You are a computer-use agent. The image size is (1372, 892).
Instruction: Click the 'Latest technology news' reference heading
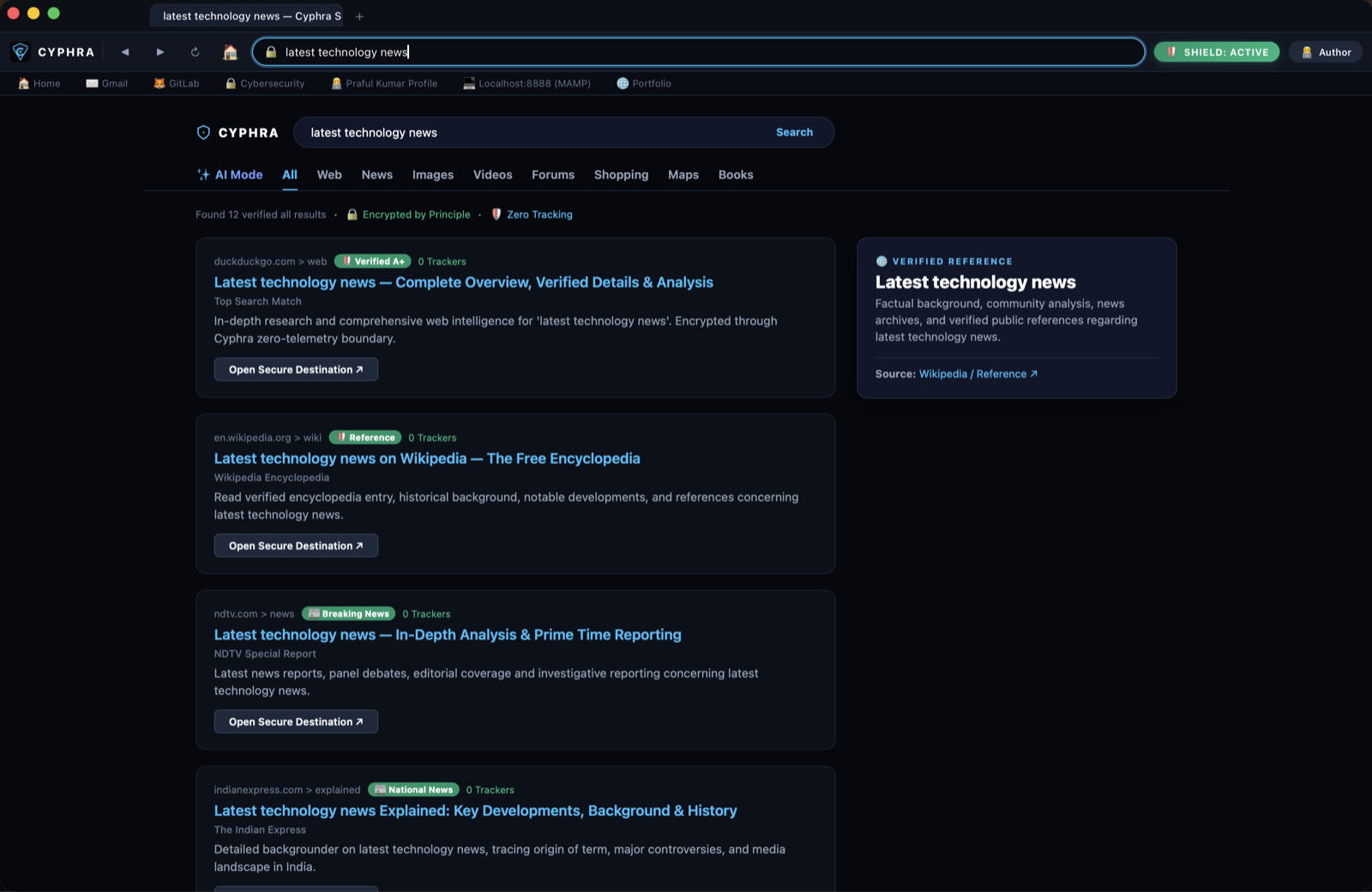(975, 282)
